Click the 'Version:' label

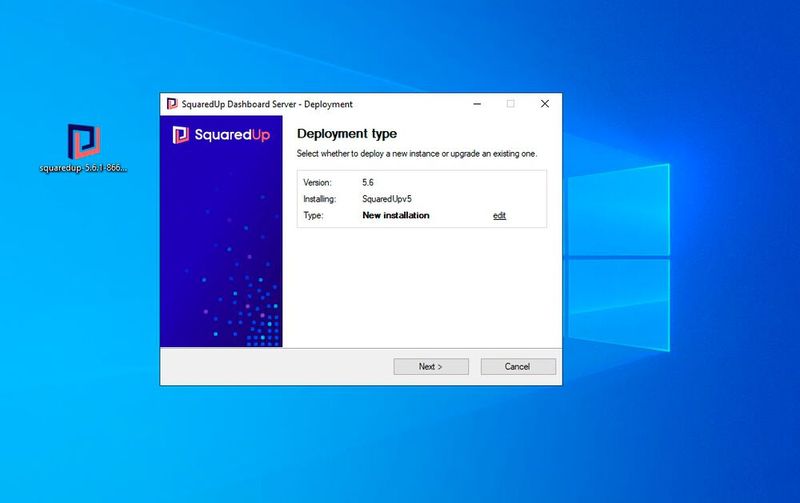tap(317, 182)
